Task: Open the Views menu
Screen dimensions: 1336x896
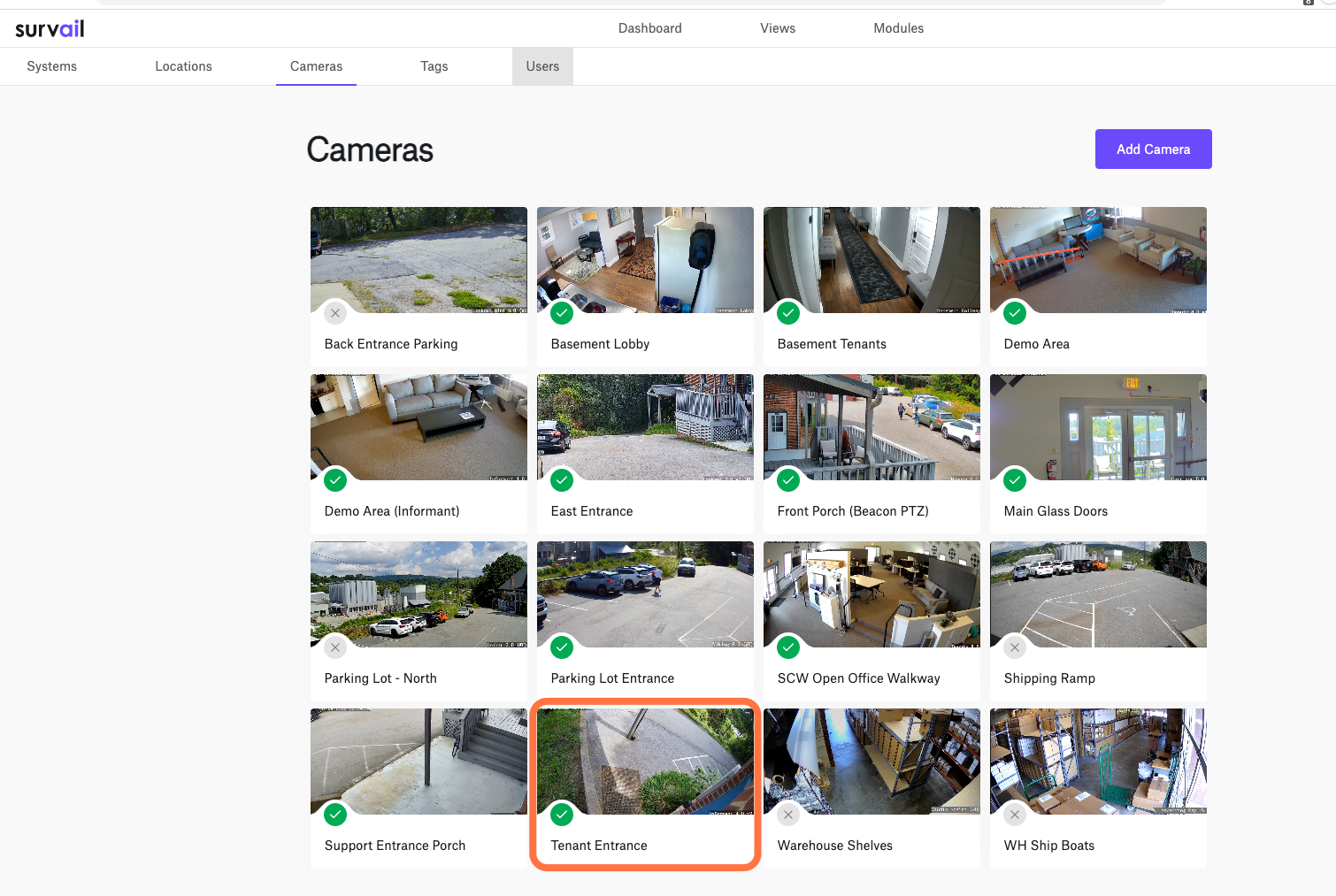Action: pos(778,28)
